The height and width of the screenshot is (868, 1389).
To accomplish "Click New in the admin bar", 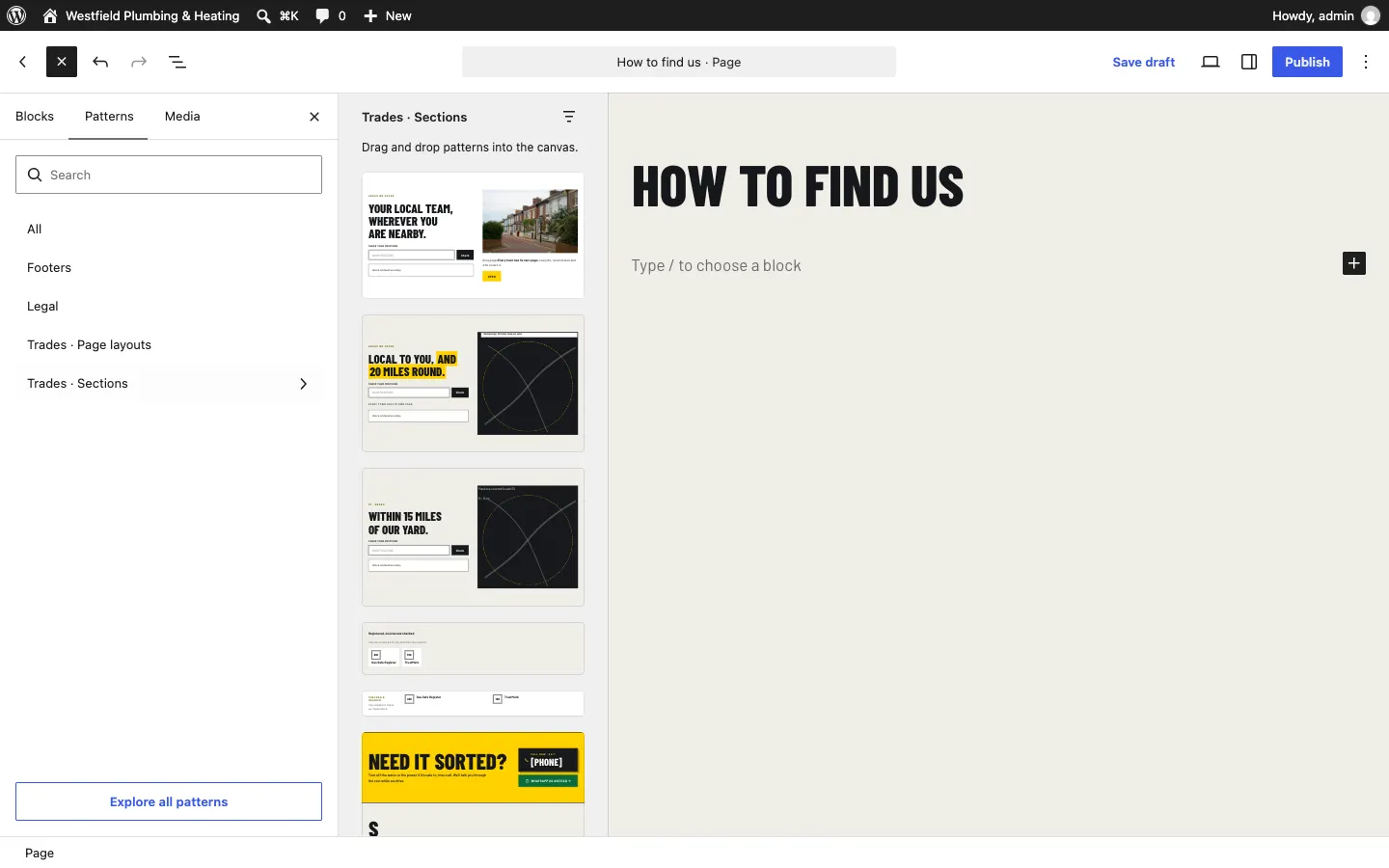I will point(388,15).
